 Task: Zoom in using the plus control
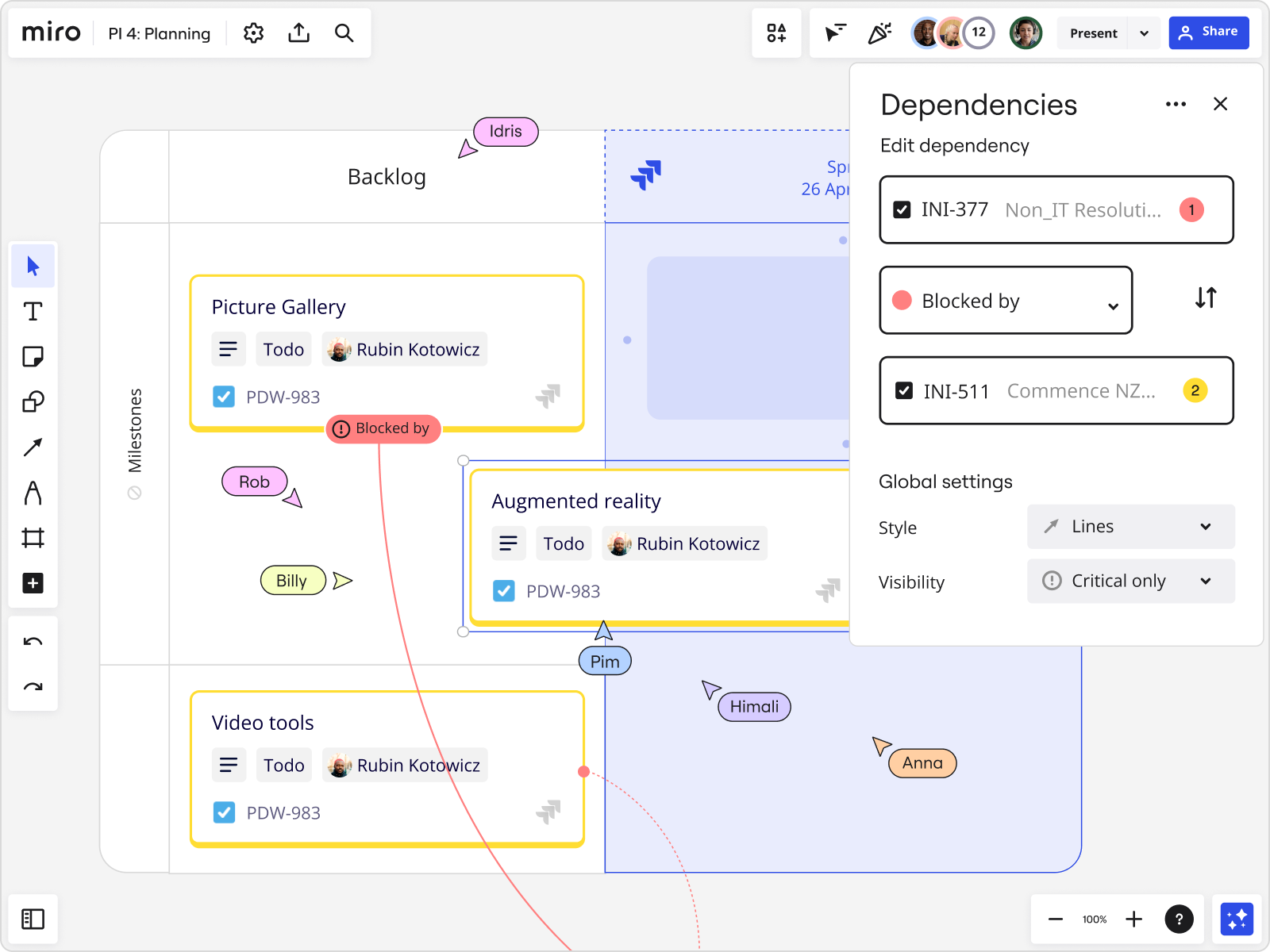point(1134,919)
